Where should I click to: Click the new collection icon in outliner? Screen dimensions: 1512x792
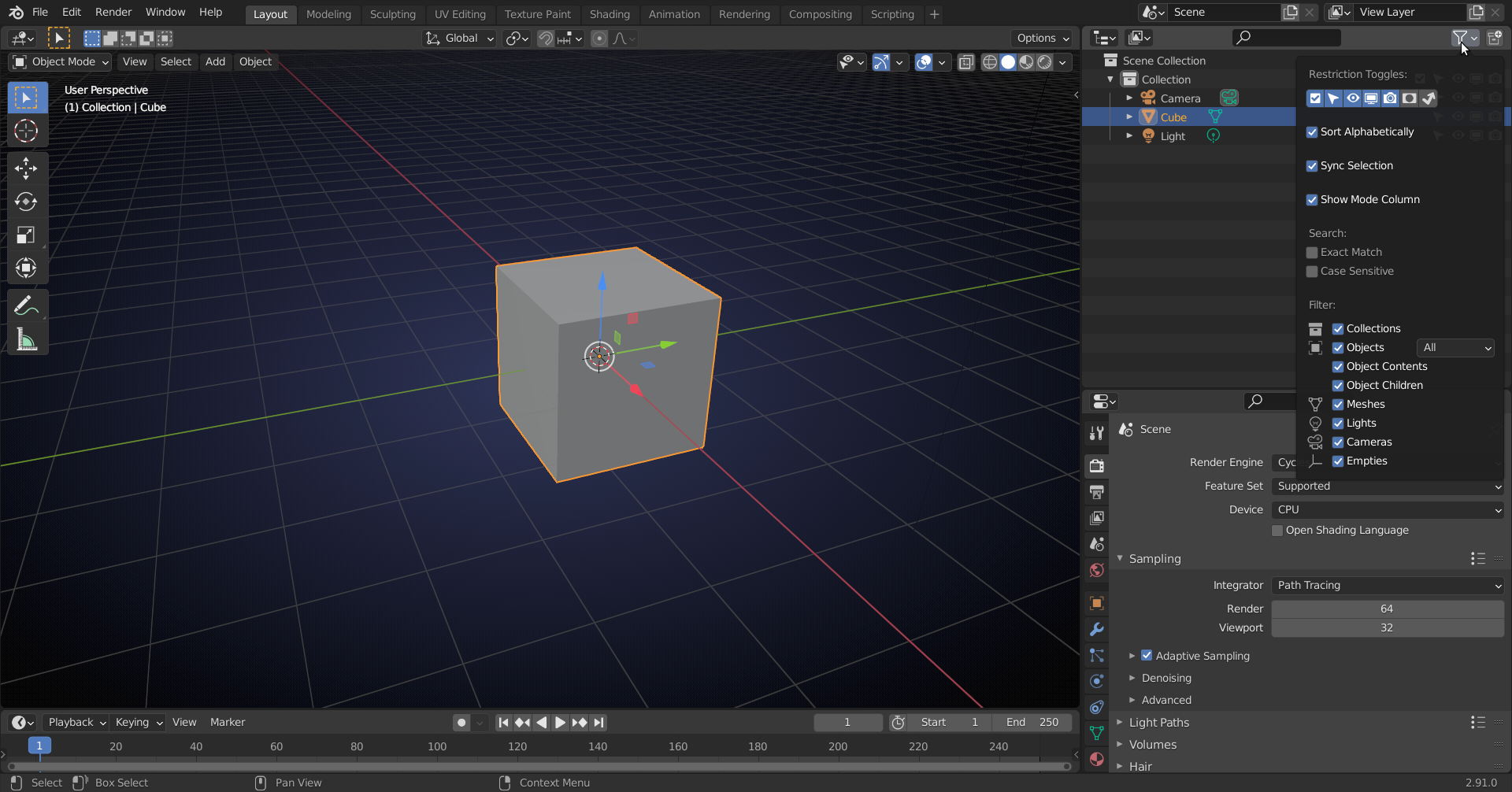coord(1495,38)
